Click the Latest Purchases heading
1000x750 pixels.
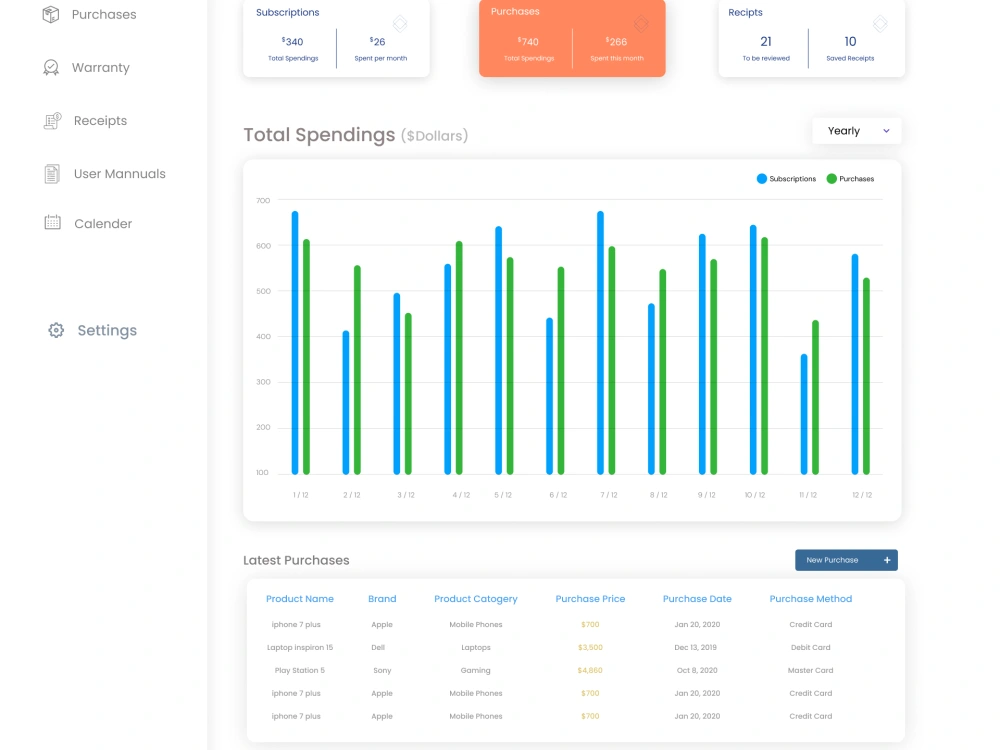click(296, 561)
